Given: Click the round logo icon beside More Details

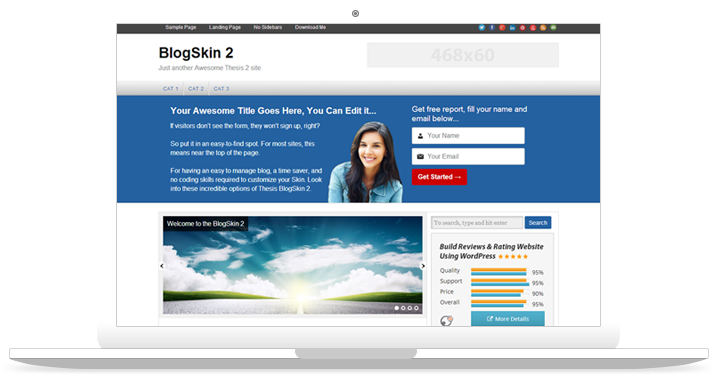Looking at the screenshot, I should tap(446, 320).
